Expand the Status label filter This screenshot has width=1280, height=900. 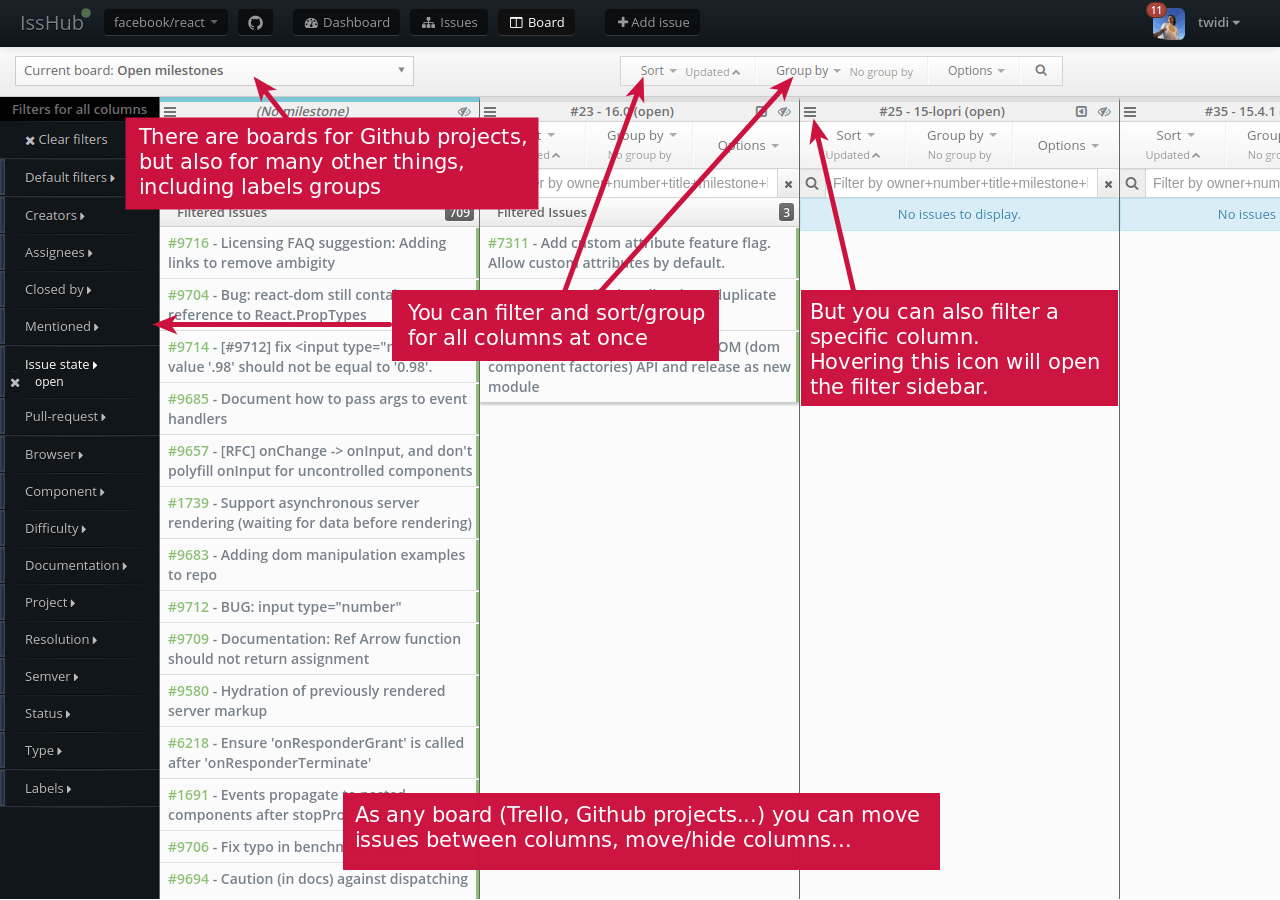coord(48,714)
